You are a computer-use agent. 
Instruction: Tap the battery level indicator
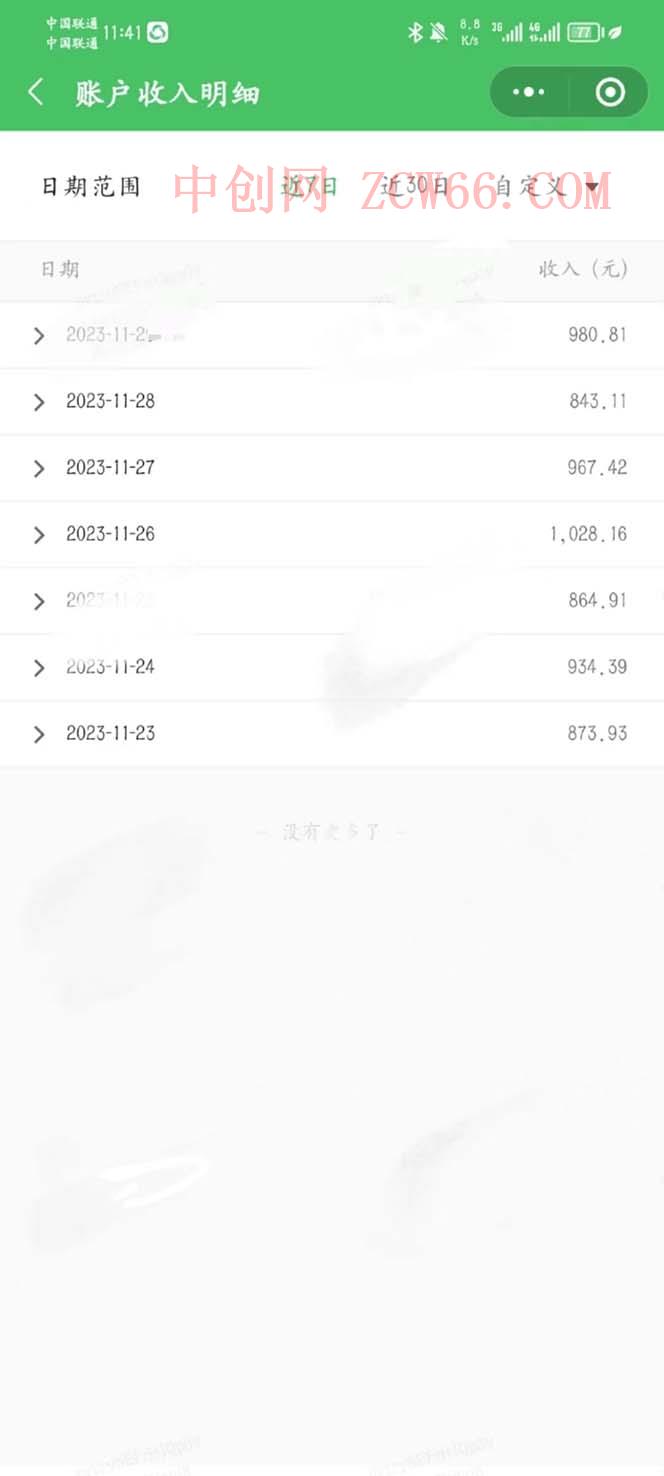(x=583, y=32)
